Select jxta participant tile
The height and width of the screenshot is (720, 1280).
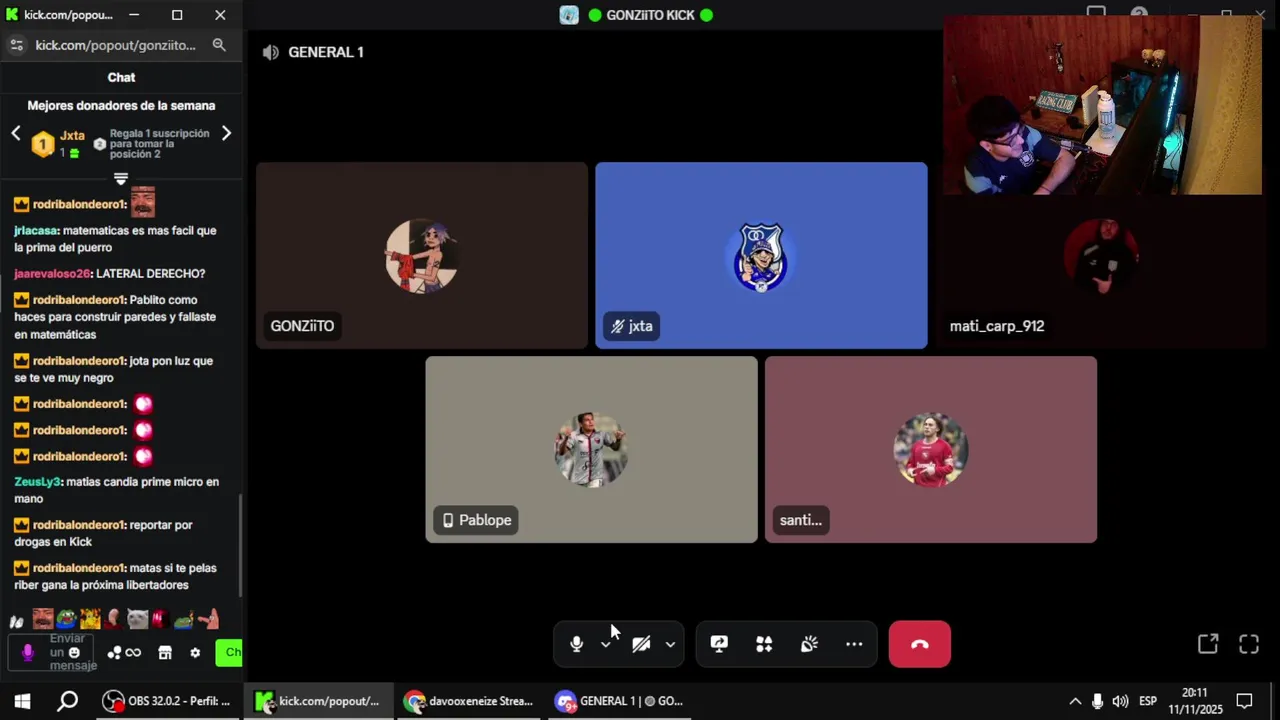pos(761,255)
